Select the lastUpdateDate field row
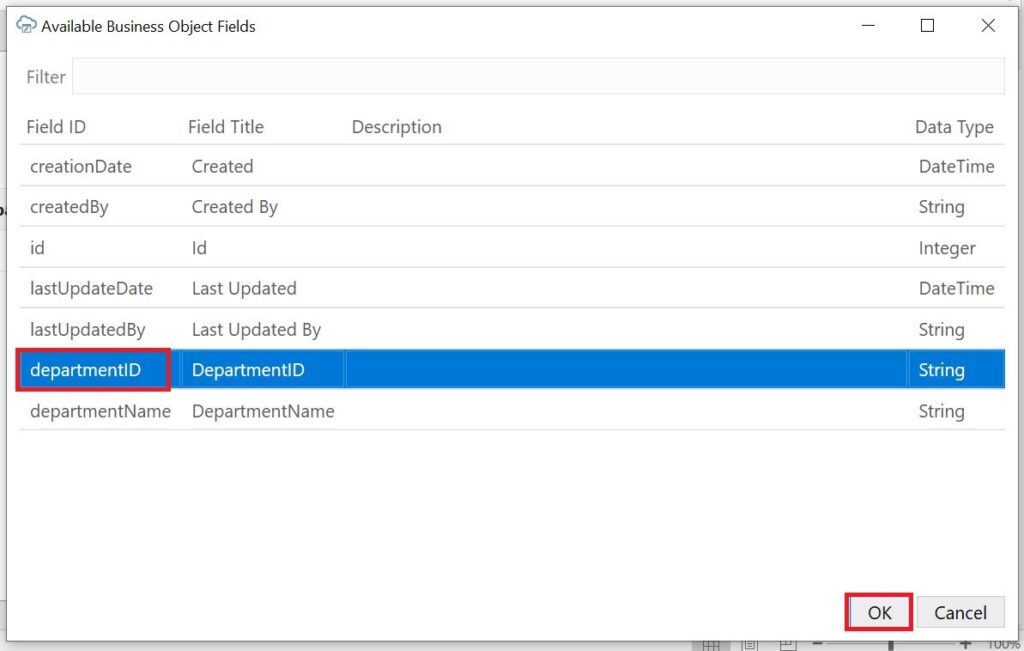 pyautogui.click(x=91, y=288)
